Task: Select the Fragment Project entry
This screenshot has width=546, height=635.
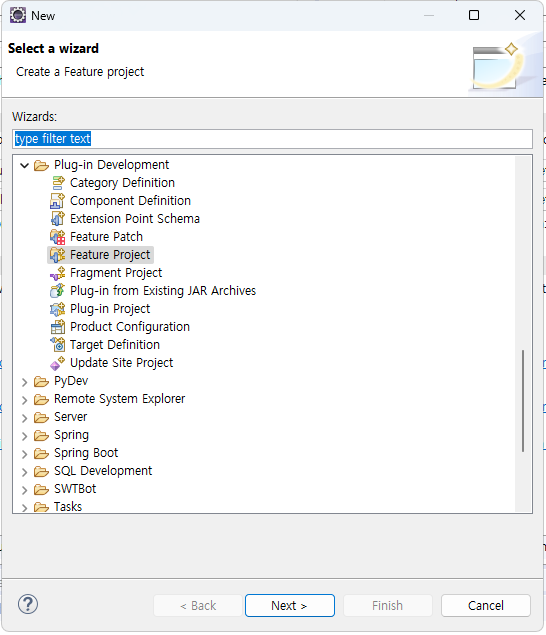Action: click(x=116, y=273)
